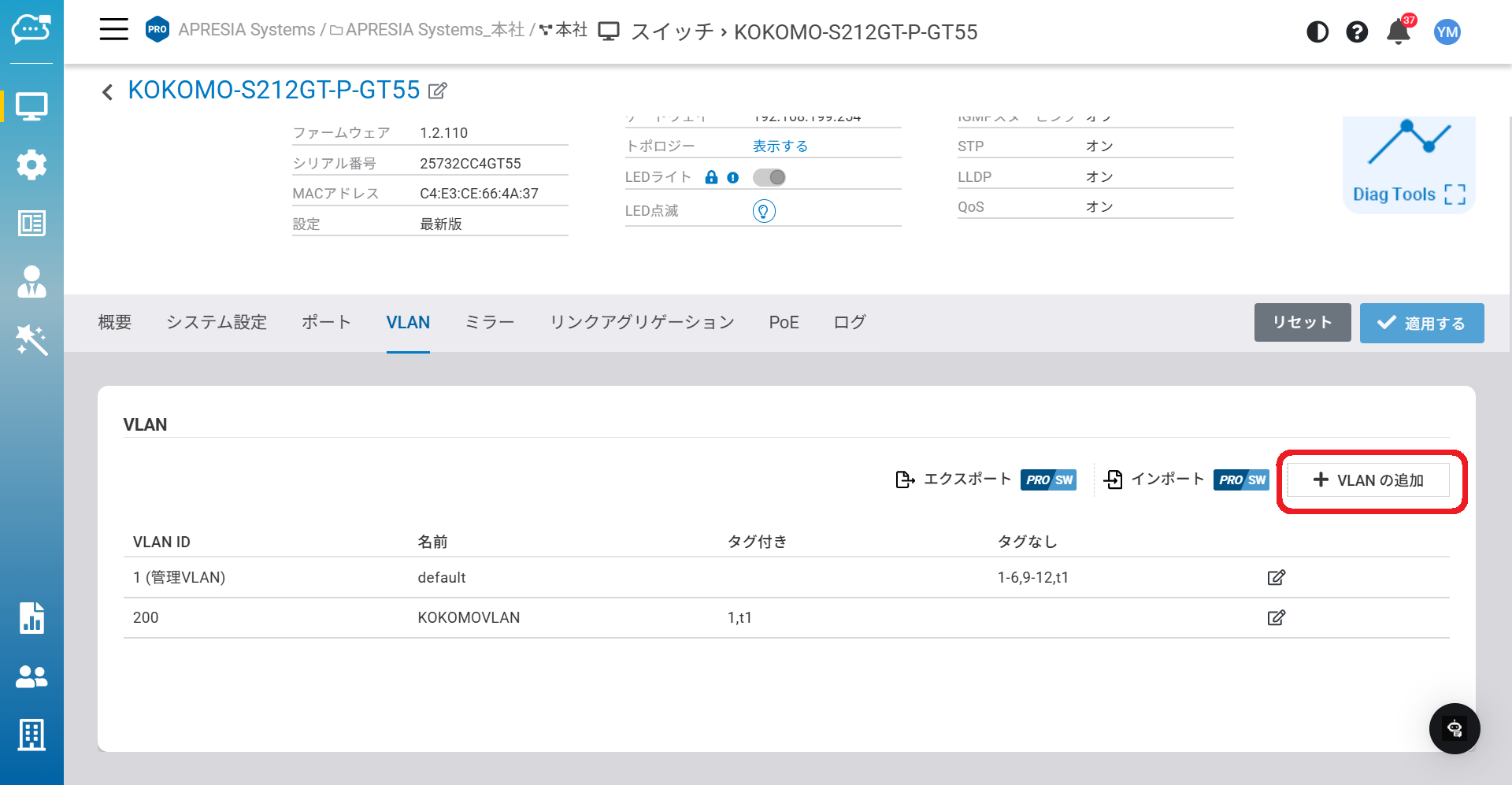Go back using the left chevron
1512x785 pixels.
(x=108, y=92)
